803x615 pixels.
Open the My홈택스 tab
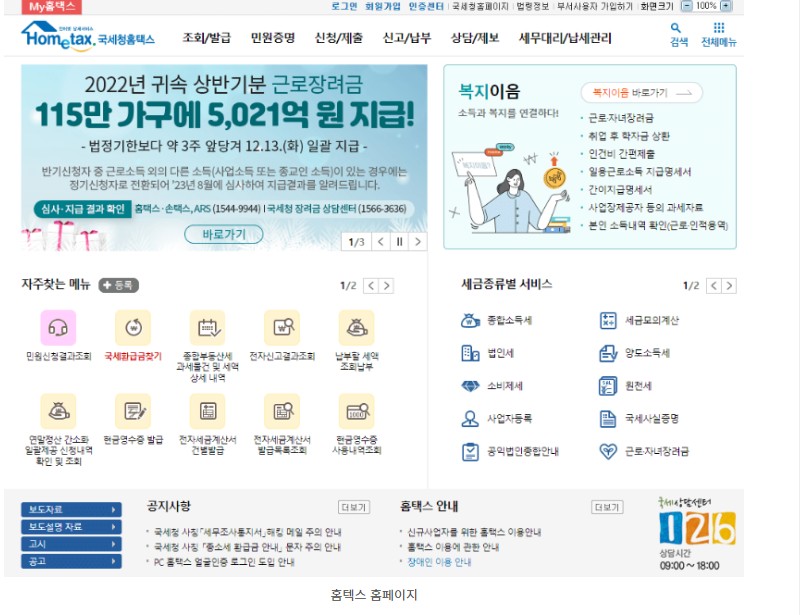click(x=52, y=7)
